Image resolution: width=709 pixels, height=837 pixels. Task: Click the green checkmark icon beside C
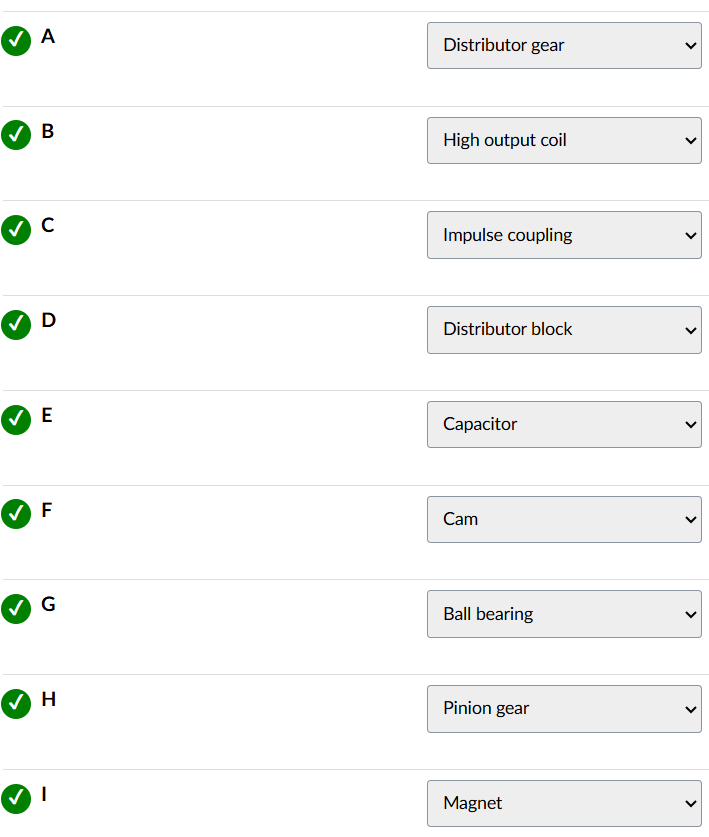pyautogui.click(x=16, y=230)
